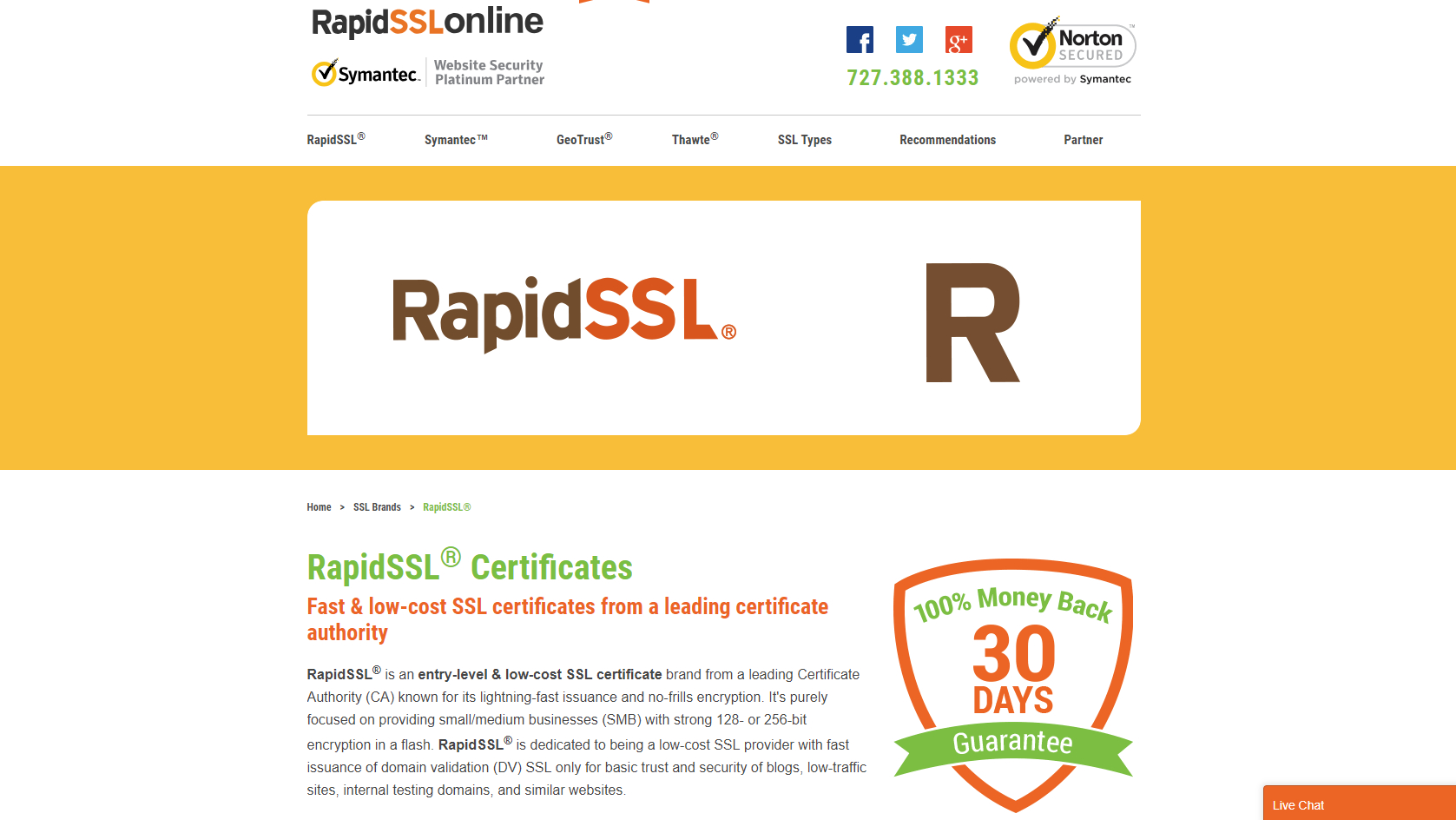Click the 'RapidSSL® Certificates' heading

pyautogui.click(x=470, y=566)
